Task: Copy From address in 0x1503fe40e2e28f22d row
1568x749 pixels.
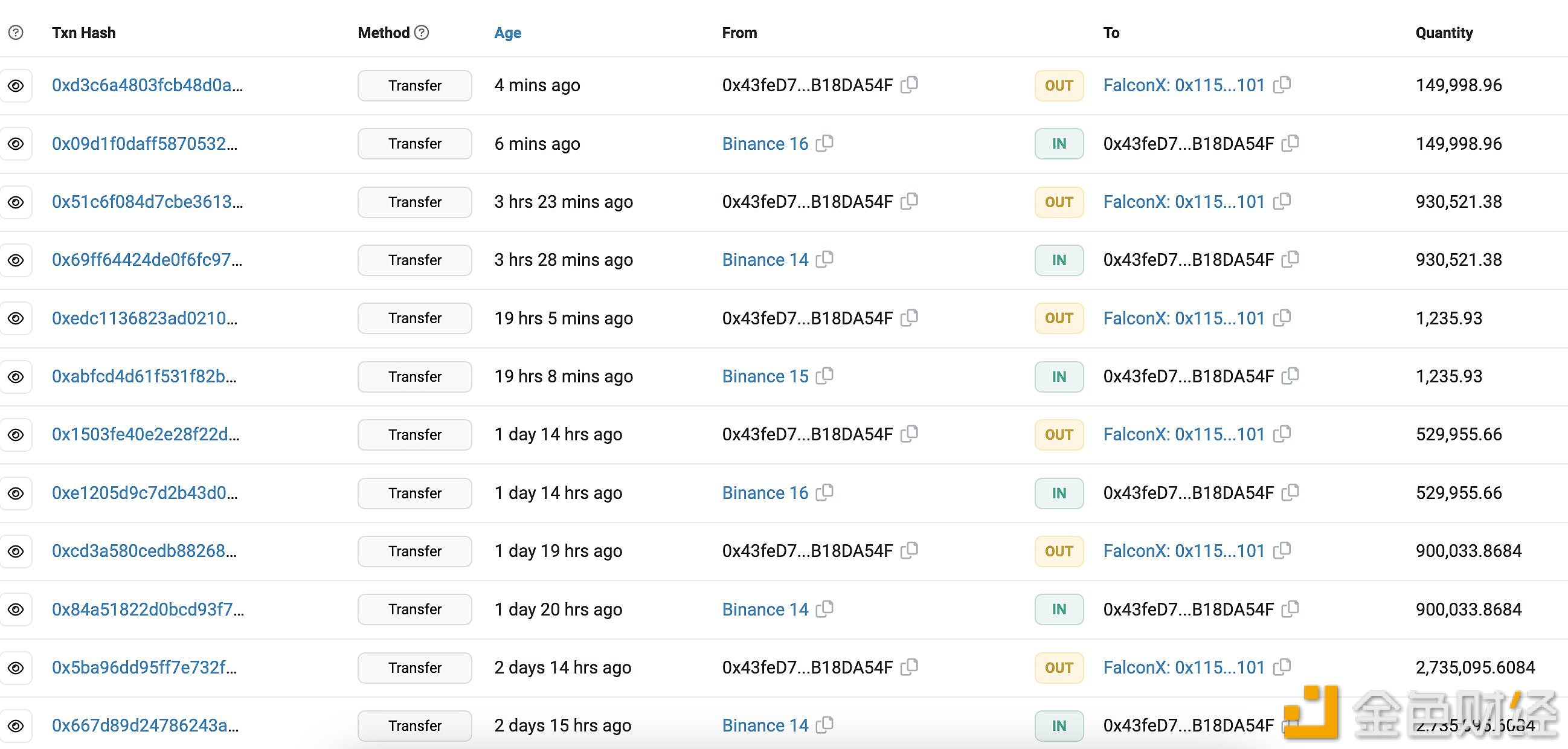Action: pyautogui.click(x=910, y=434)
